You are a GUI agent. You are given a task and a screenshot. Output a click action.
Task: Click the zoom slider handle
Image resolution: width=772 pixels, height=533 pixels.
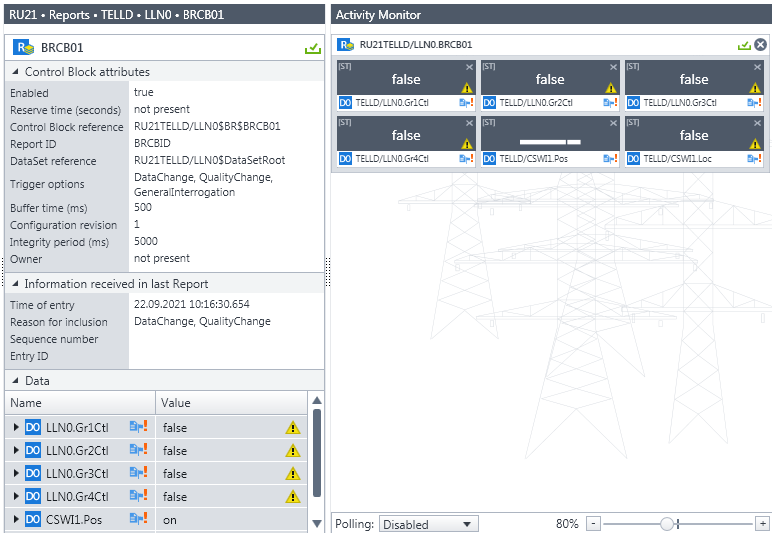click(667, 523)
